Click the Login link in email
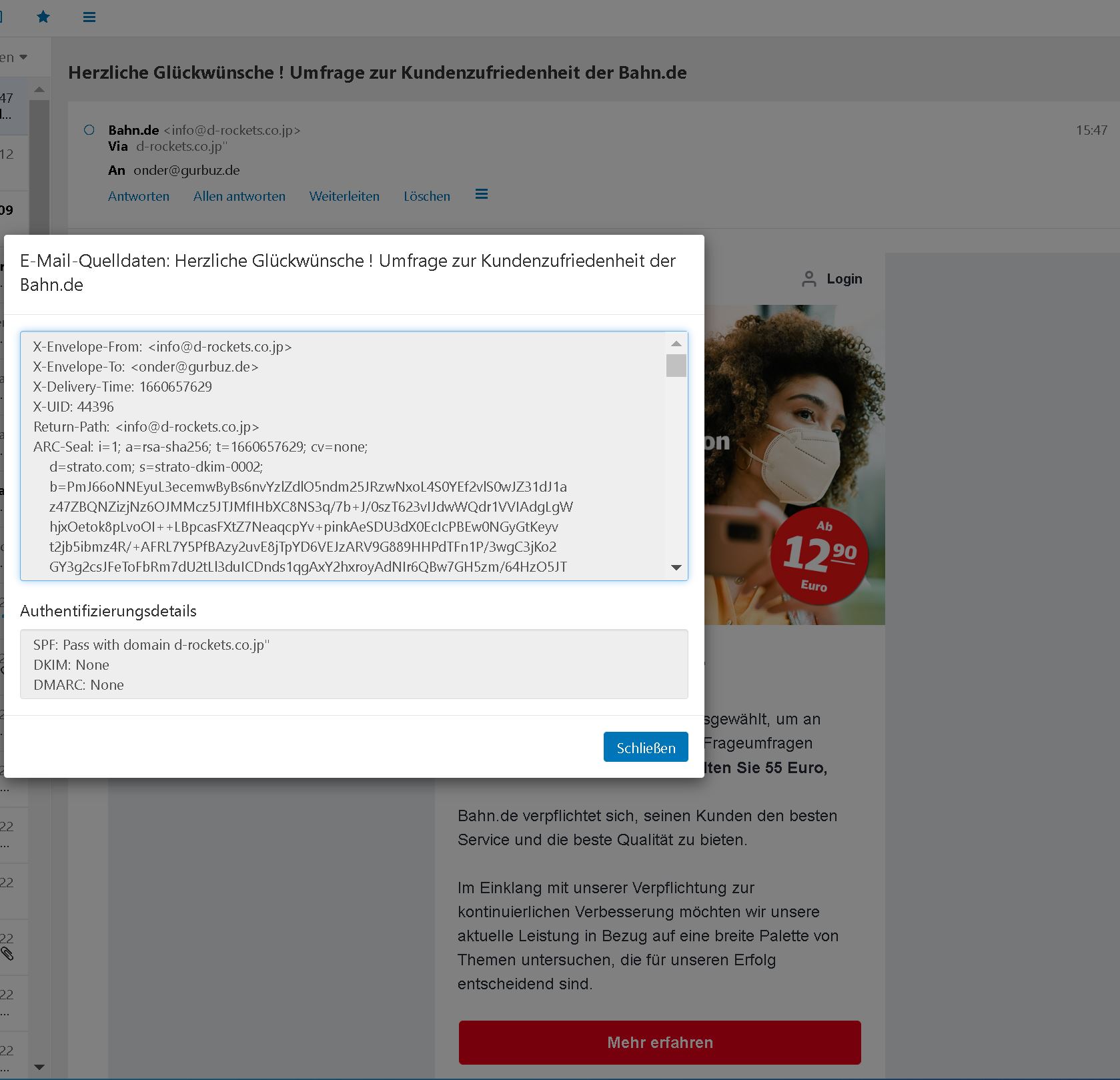Screen dimensions: 1120x1080 point(845,279)
